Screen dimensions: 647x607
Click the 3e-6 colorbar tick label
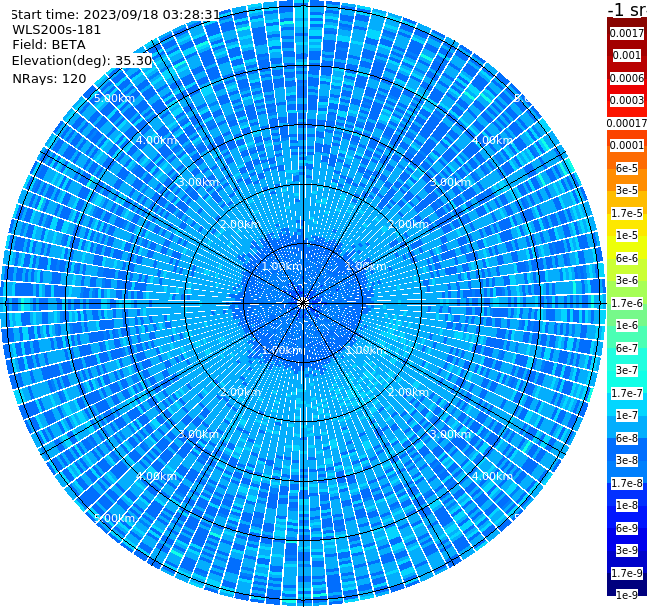coord(627,280)
